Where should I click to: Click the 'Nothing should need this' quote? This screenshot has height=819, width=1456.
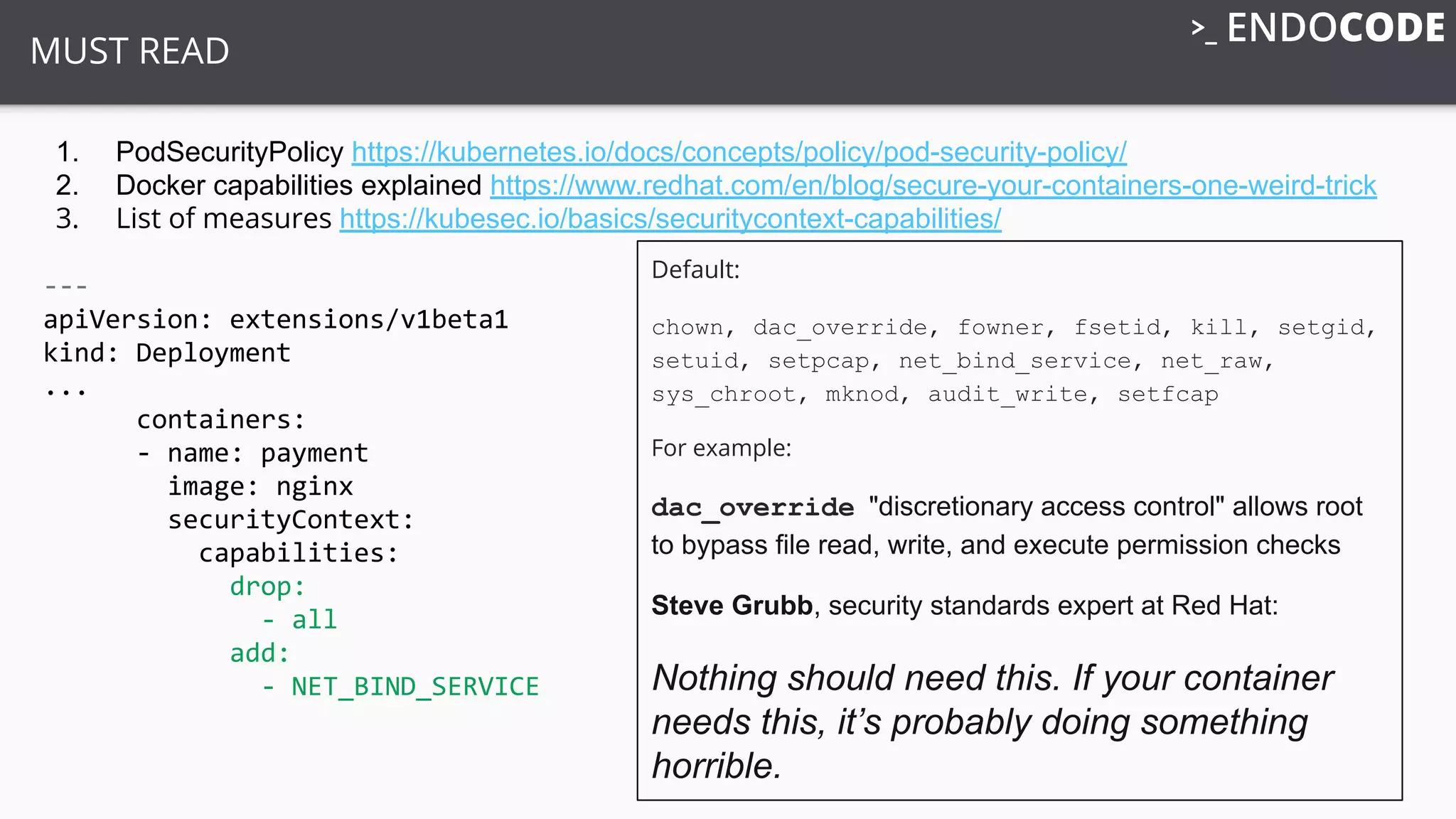(993, 722)
